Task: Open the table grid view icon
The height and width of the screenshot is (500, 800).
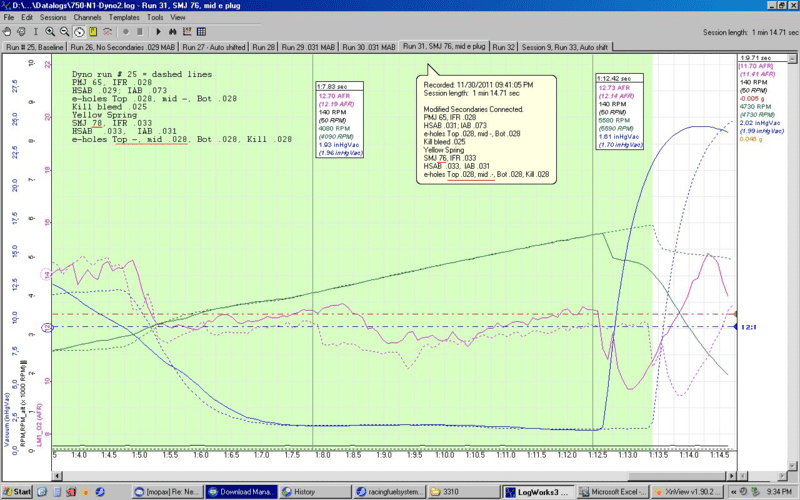Action: (201, 32)
